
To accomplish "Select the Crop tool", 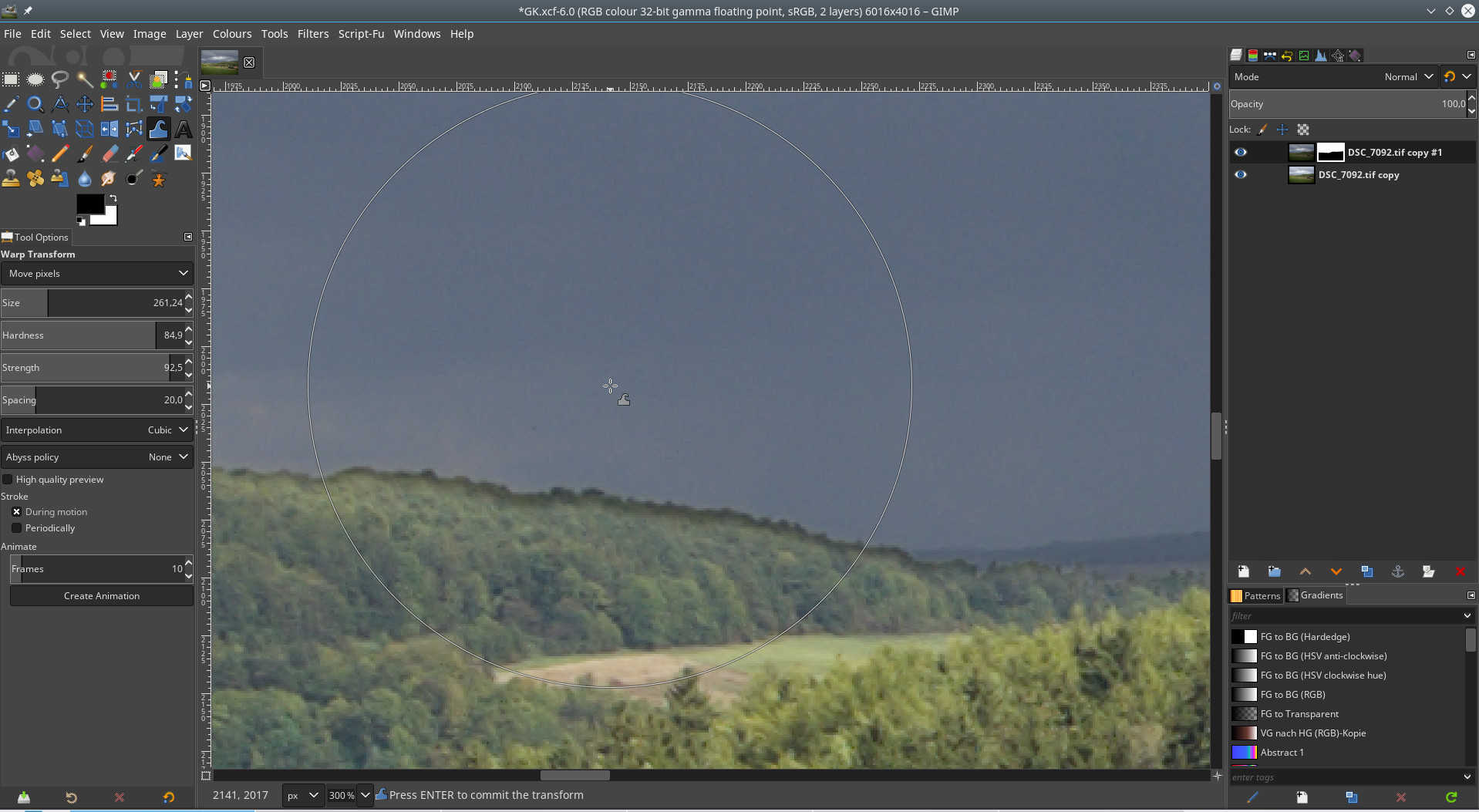I will (x=134, y=104).
